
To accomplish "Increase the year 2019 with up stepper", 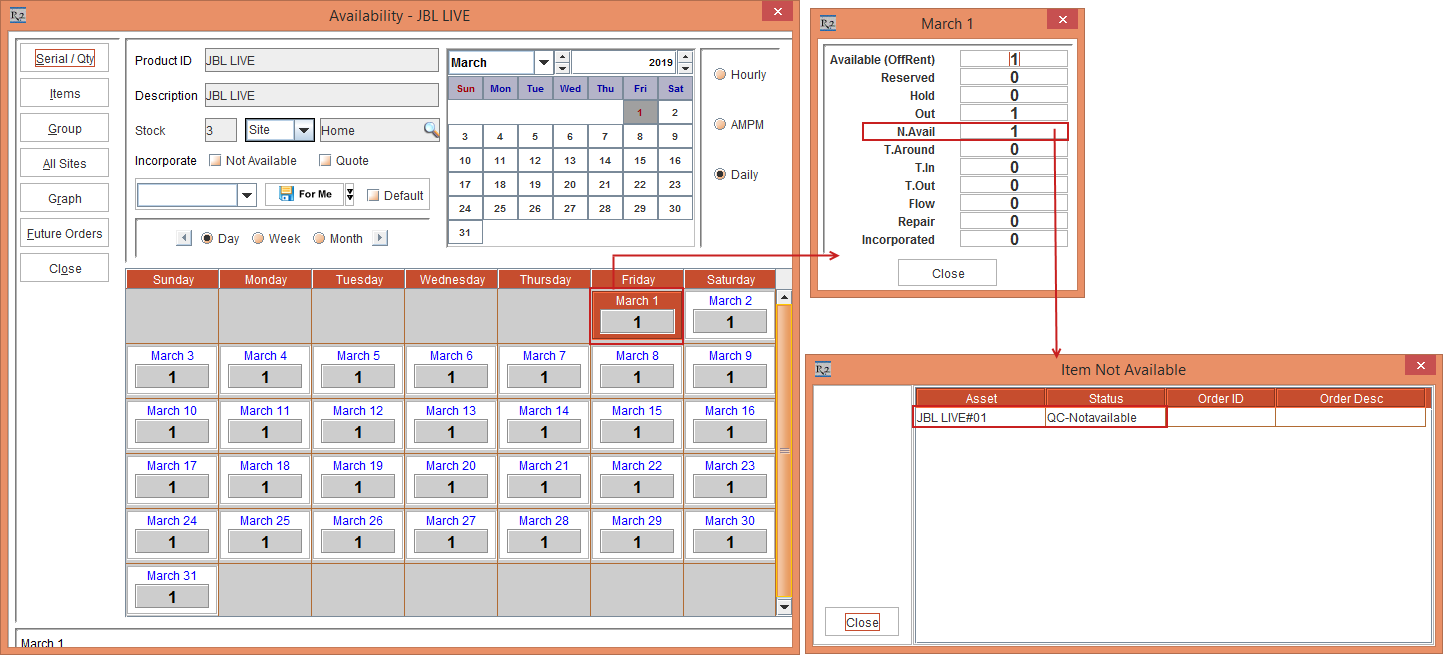I will pyautogui.click(x=684, y=57).
